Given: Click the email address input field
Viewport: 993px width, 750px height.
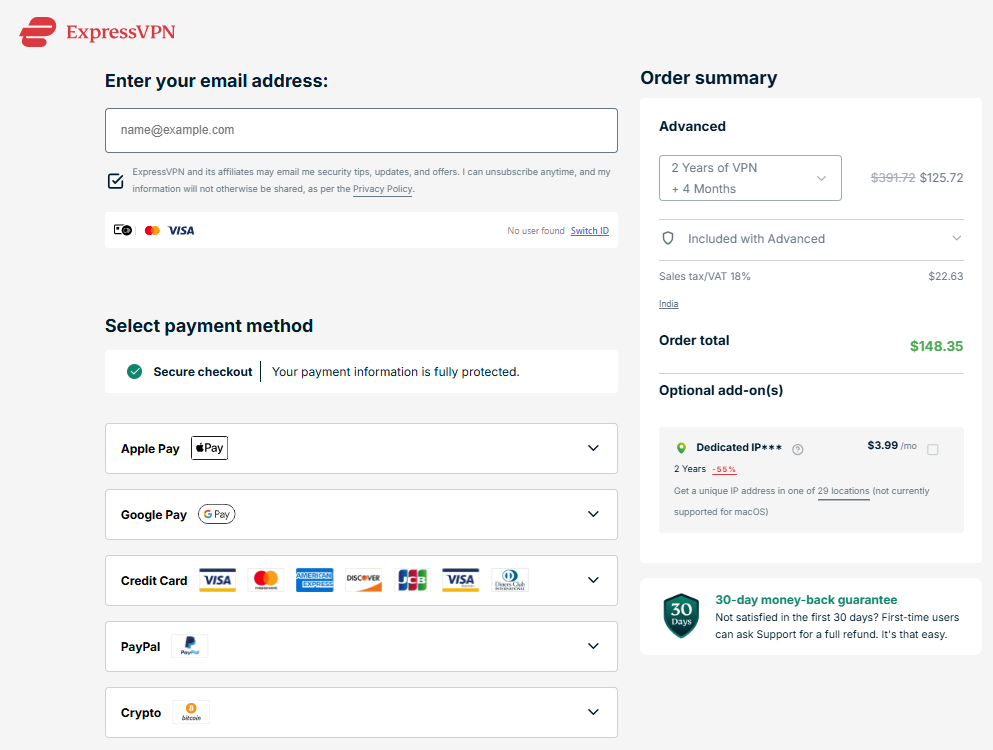Looking at the screenshot, I should 360,130.
